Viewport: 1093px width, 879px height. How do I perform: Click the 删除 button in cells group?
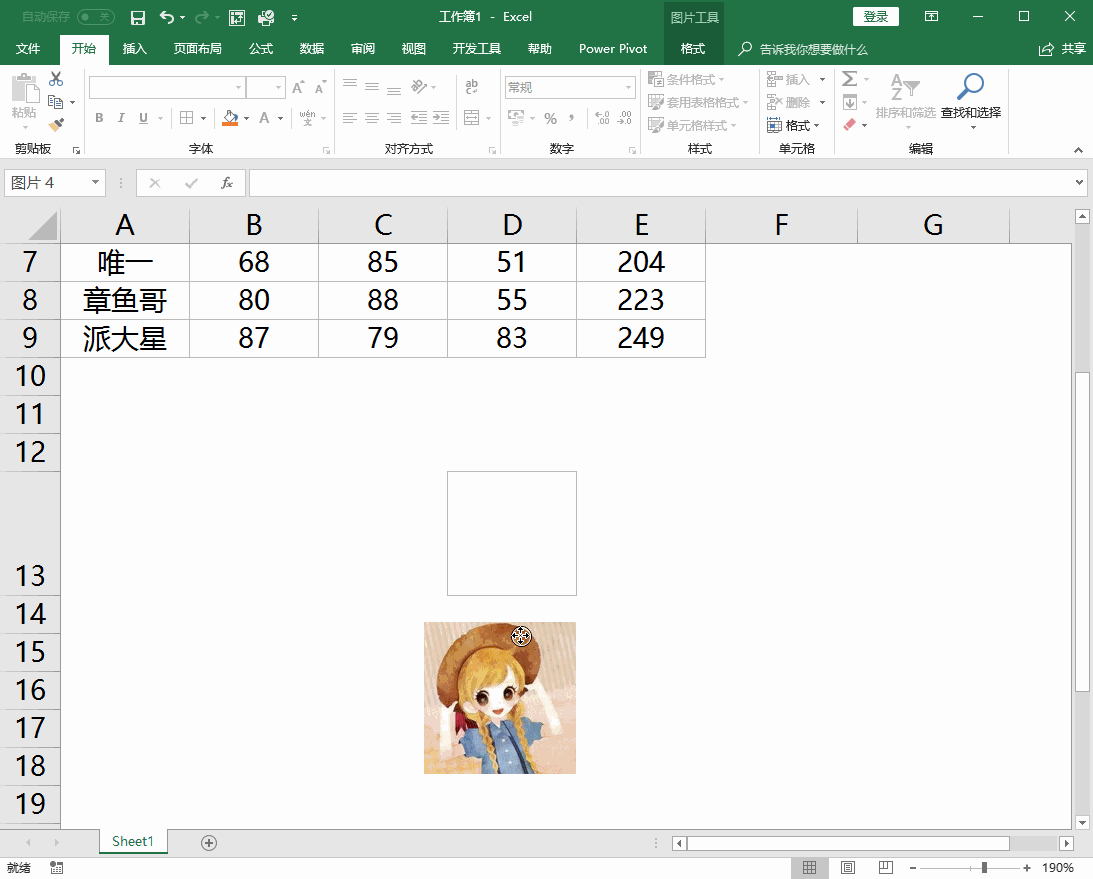click(788, 102)
